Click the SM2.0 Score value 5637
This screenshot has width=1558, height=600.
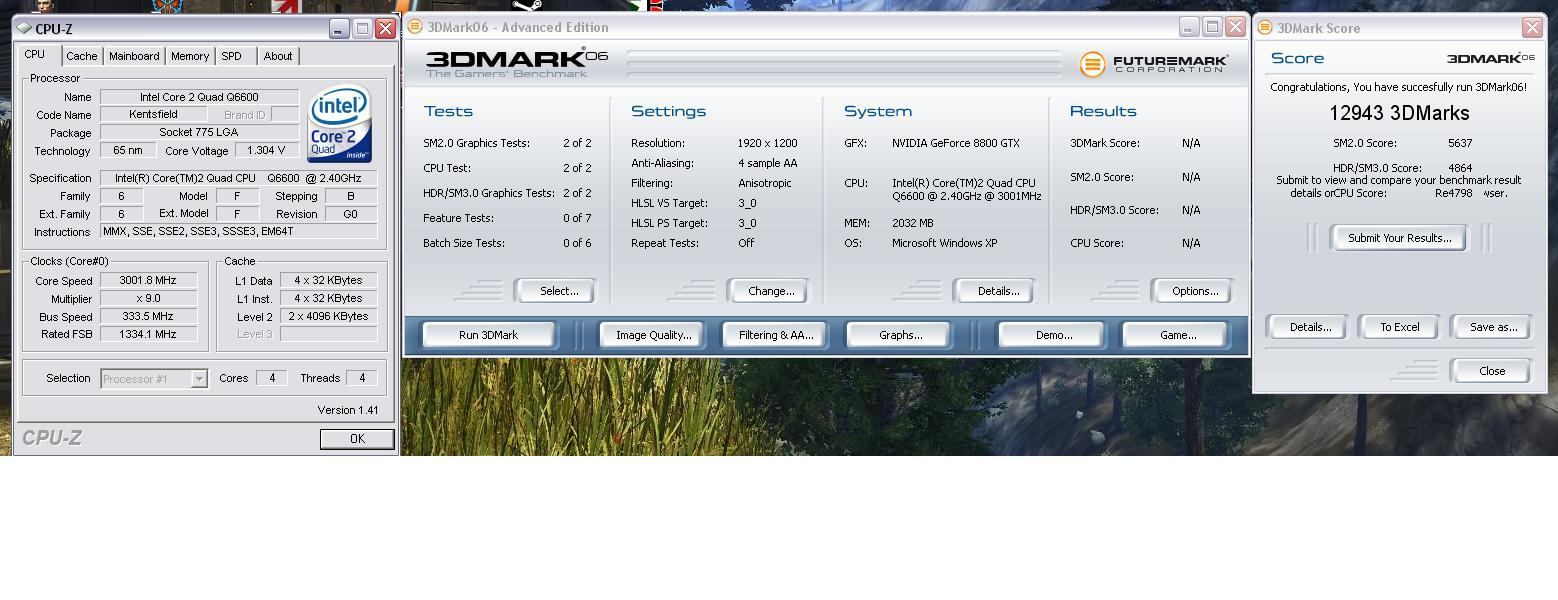(1460, 143)
